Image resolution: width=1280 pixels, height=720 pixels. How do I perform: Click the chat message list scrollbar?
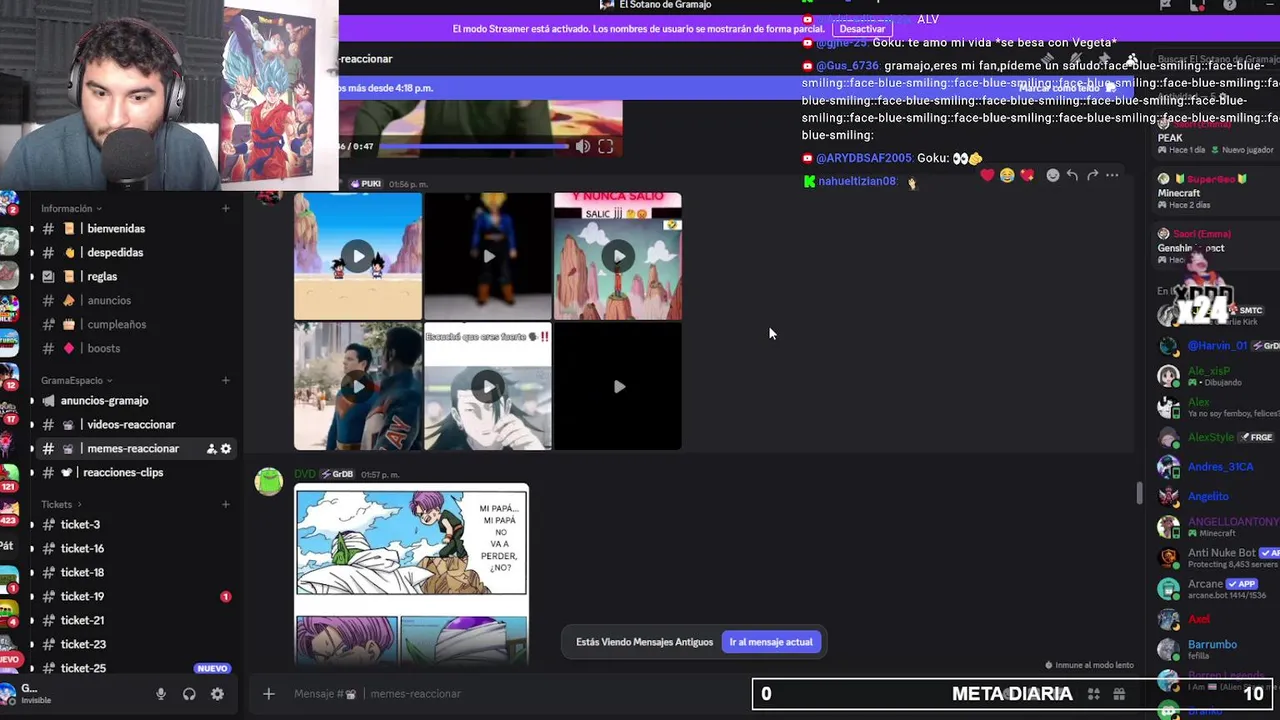tap(1139, 493)
